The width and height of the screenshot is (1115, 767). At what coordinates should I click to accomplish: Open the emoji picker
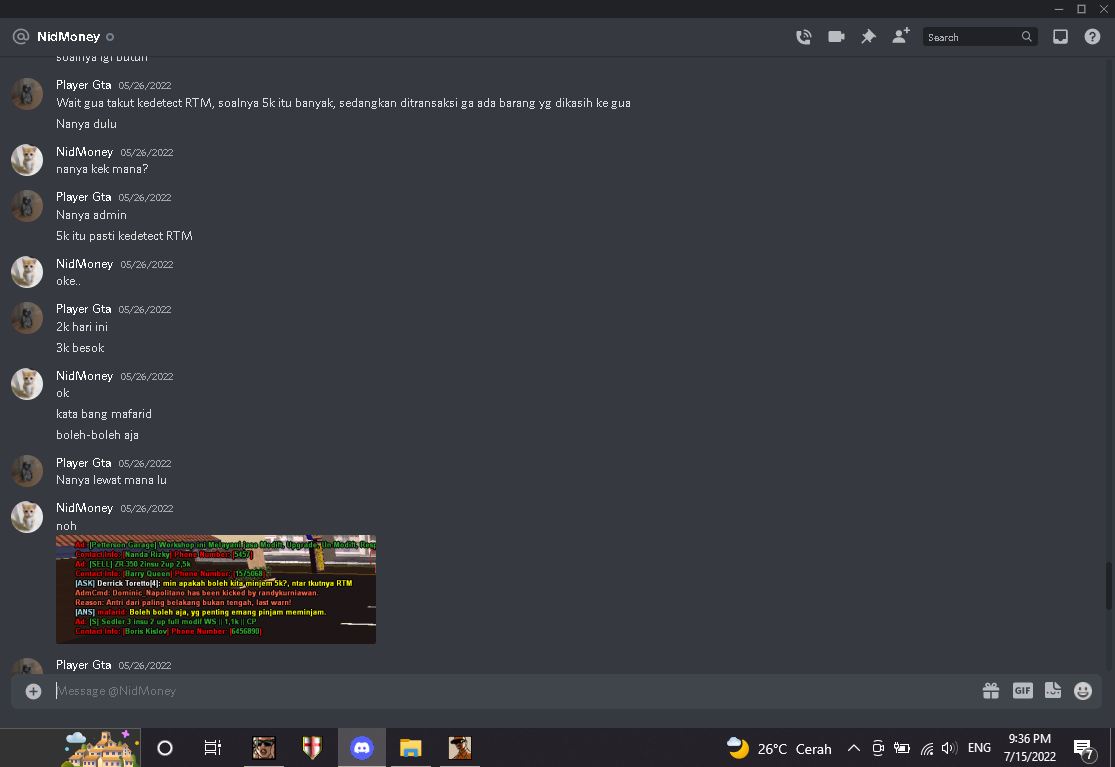click(x=1083, y=691)
